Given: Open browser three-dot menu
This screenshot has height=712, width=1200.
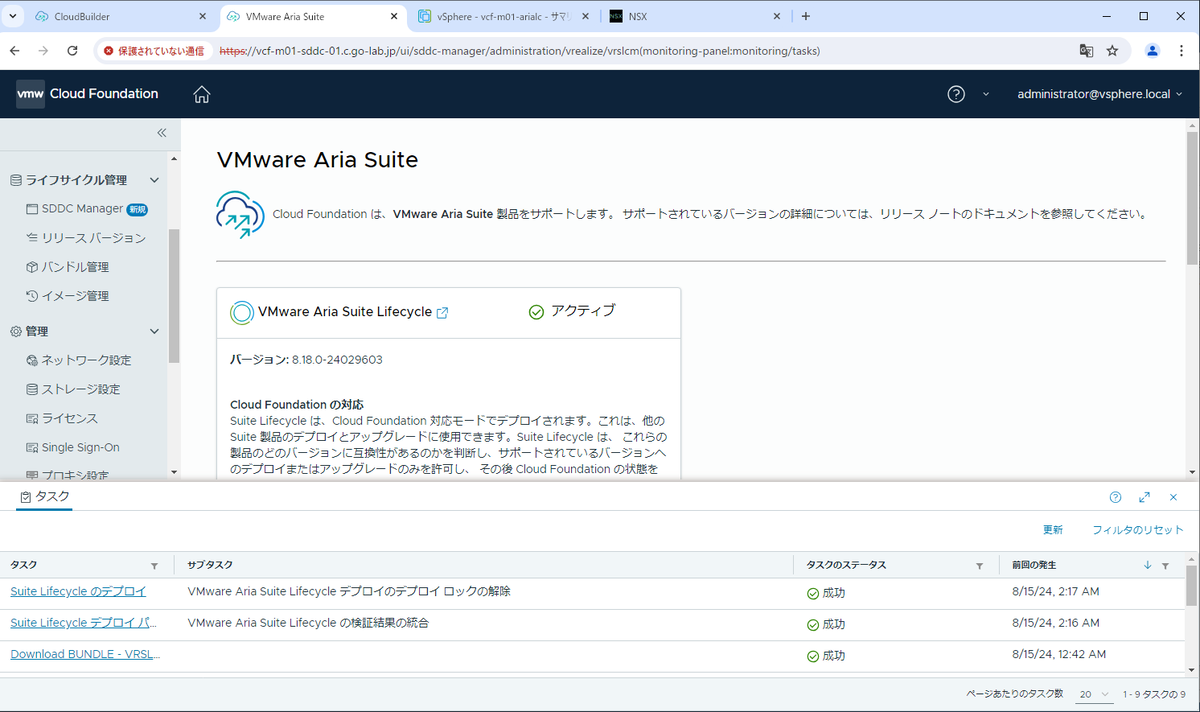Looking at the screenshot, I should 1182,50.
